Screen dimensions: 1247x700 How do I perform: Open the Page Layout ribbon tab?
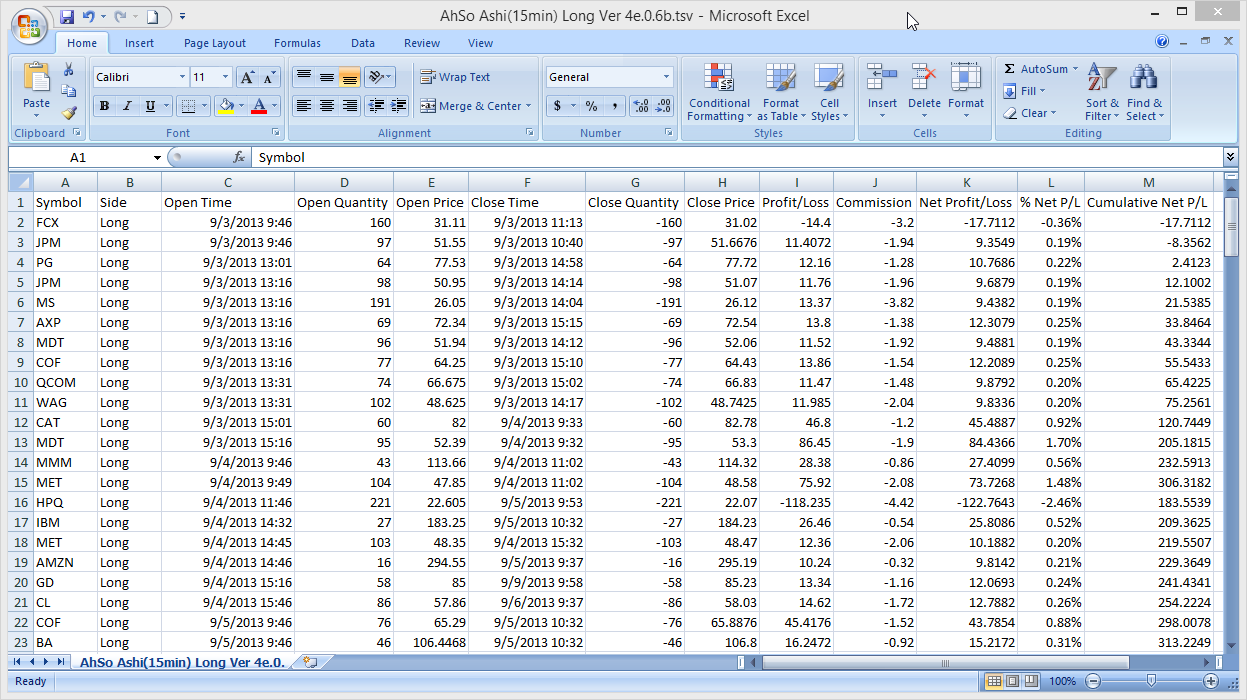tap(214, 43)
